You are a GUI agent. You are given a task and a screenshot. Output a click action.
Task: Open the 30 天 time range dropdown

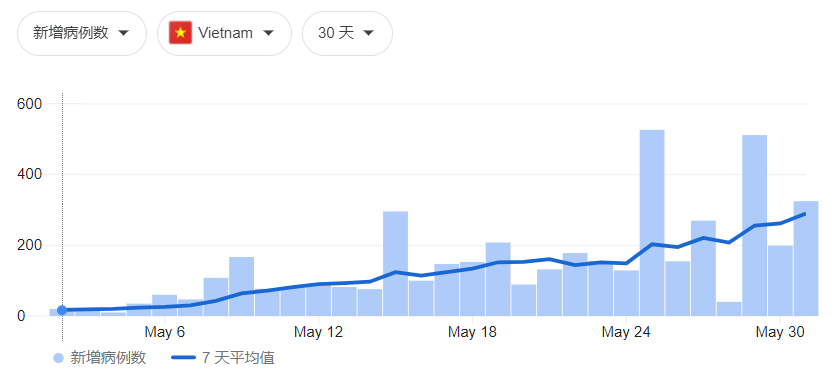pyautogui.click(x=347, y=33)
